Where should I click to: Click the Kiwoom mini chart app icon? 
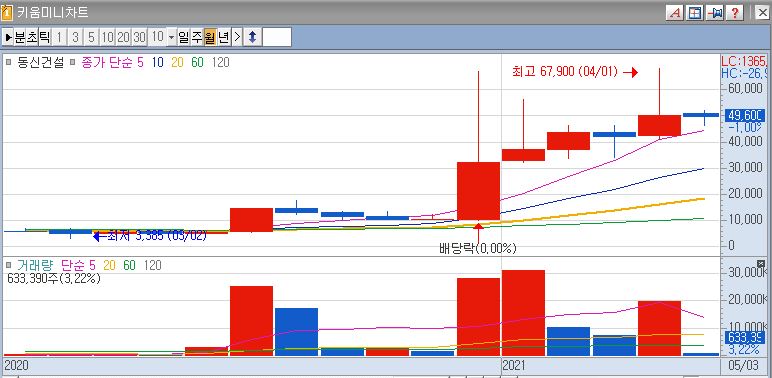click(6, 12)
